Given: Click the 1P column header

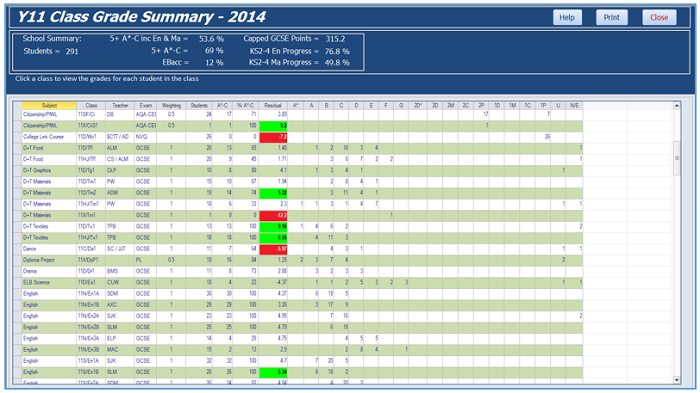Looking at the screenshot, I should [543, 105].
